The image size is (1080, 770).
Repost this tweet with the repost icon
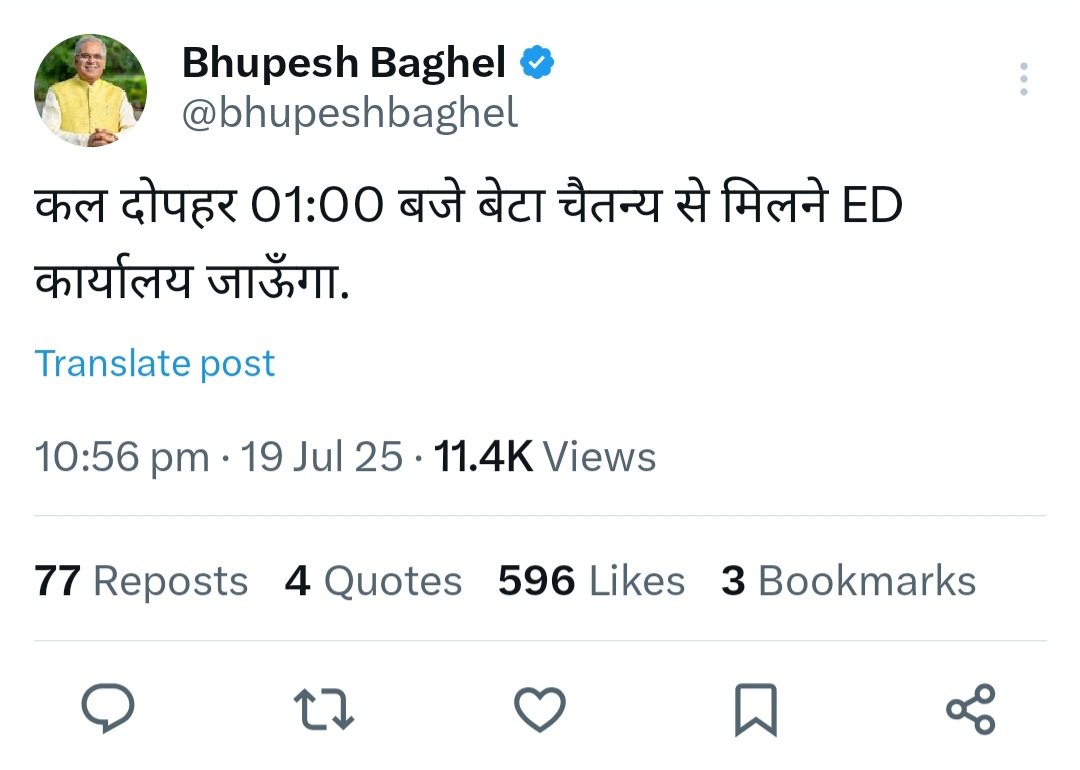tap(324, 709)
